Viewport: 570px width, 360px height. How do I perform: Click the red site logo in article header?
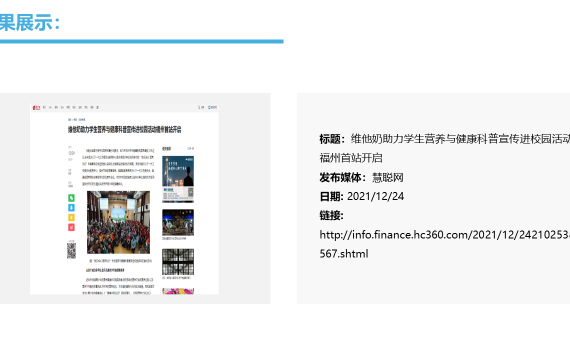tap(36, 108)
